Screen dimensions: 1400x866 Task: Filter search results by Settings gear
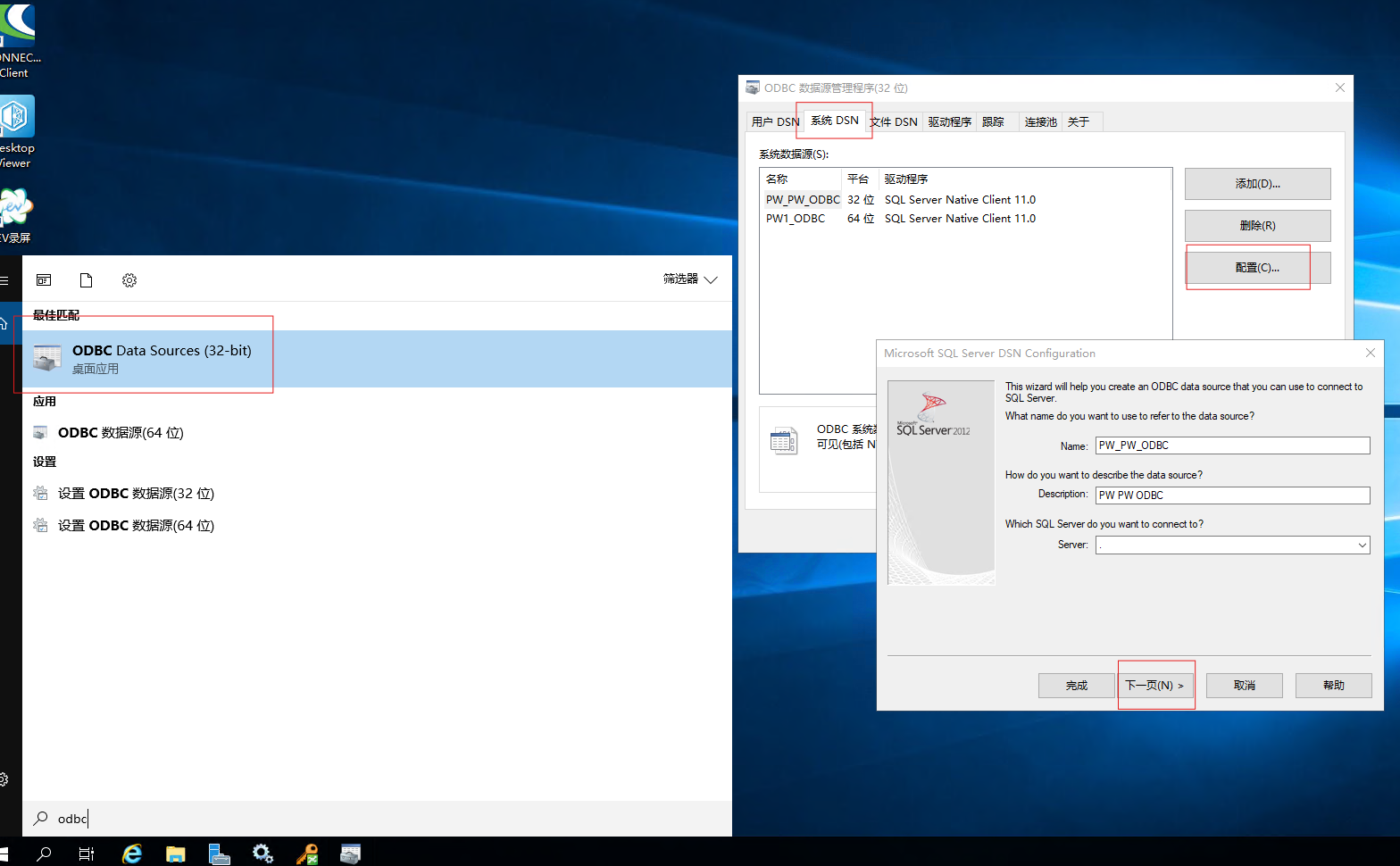[x=129, y=280]
